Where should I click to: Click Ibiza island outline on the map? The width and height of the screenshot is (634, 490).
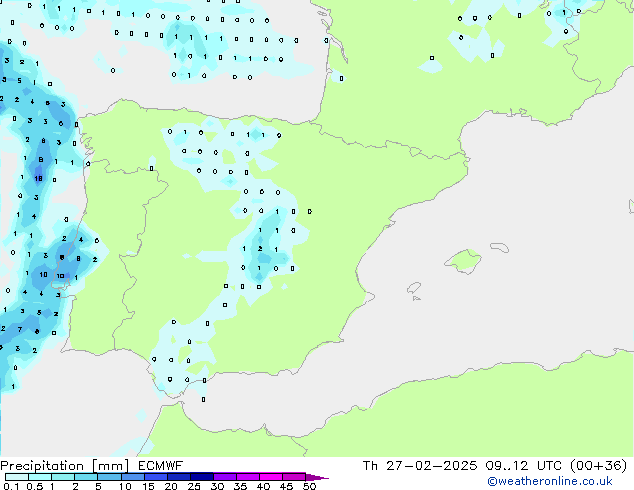(x=414, y=288)
